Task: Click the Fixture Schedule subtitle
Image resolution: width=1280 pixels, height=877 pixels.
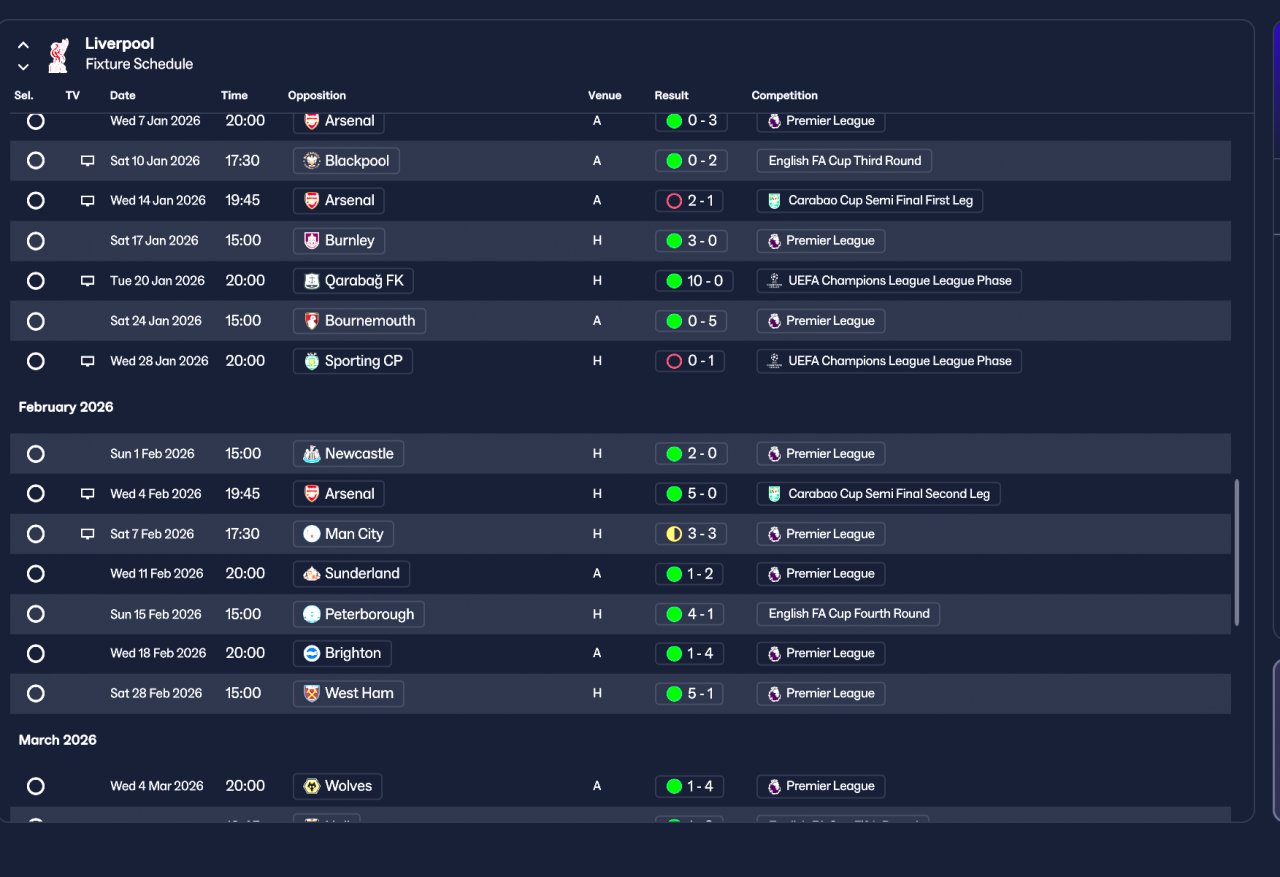Action: (139, 64)
